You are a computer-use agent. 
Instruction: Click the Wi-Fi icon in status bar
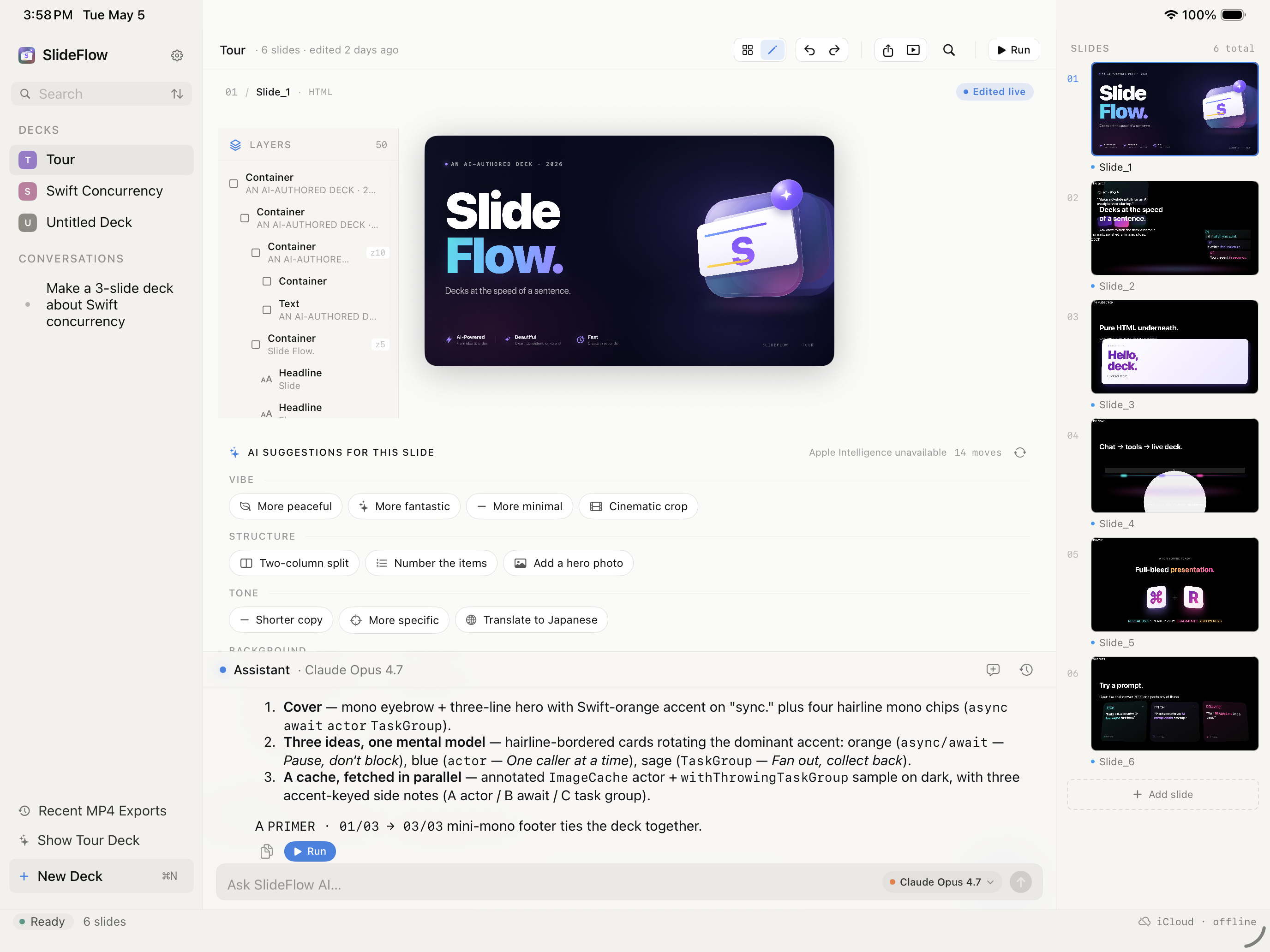click(1171, 15)
